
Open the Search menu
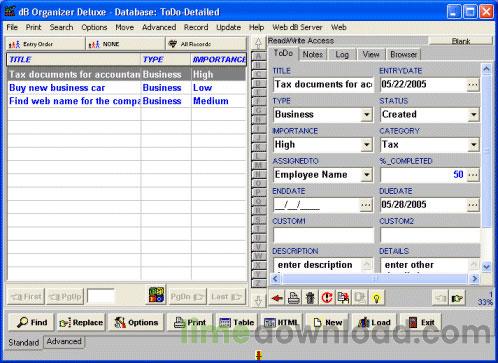point(61,27)
